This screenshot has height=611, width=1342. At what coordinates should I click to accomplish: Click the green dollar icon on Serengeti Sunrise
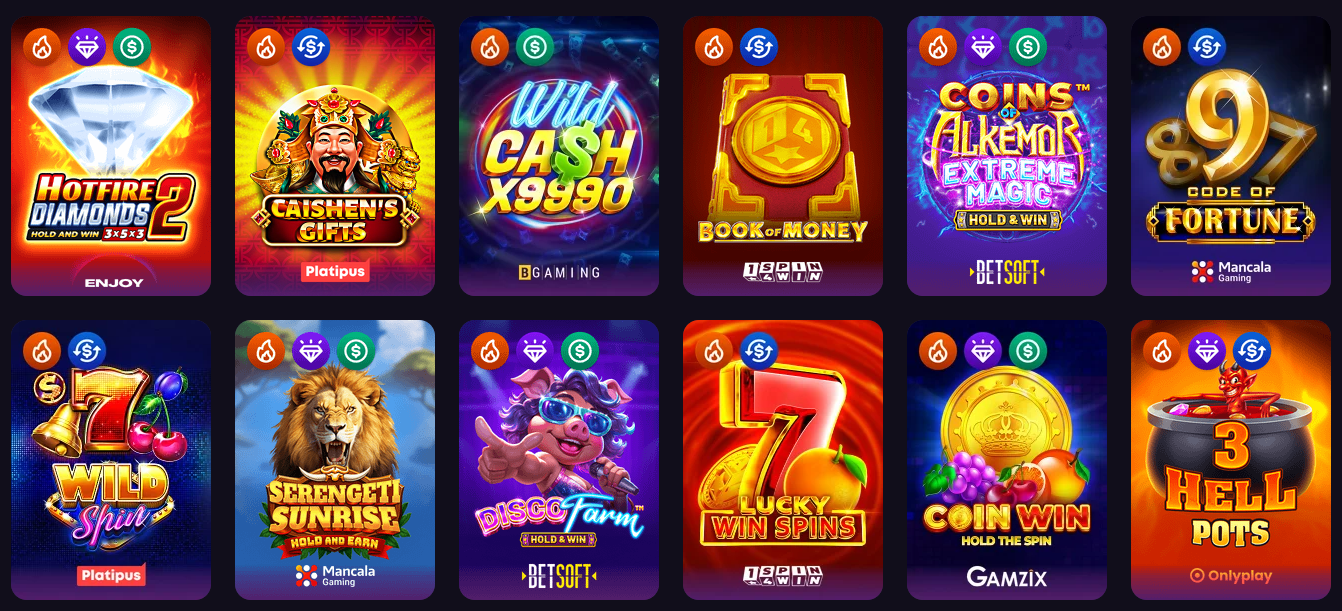pyautogui.click(x=356, y=350)
